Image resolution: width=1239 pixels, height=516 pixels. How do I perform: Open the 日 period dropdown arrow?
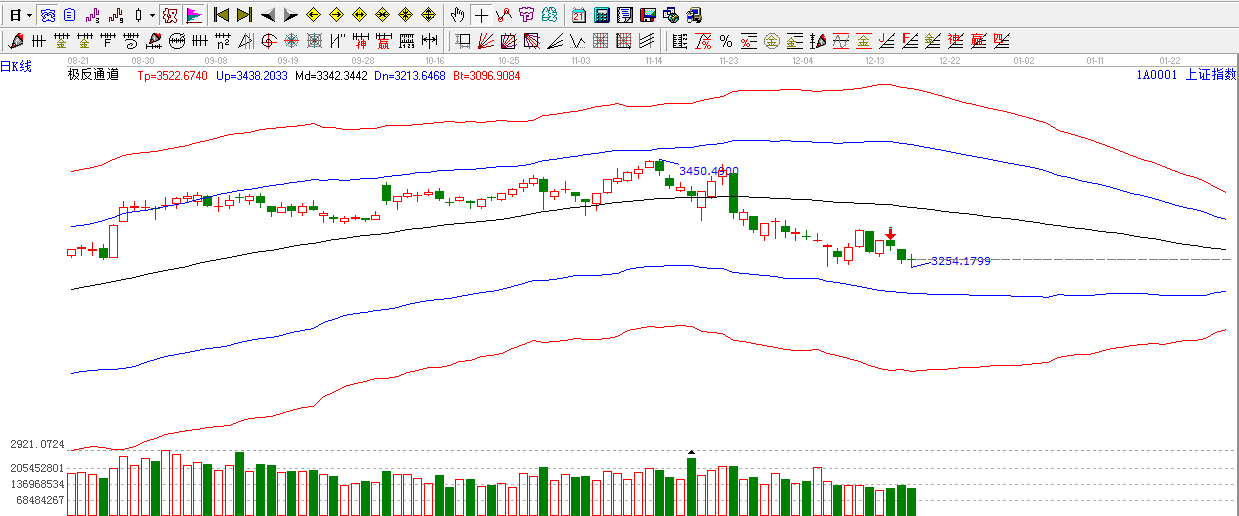click(30, 15)
